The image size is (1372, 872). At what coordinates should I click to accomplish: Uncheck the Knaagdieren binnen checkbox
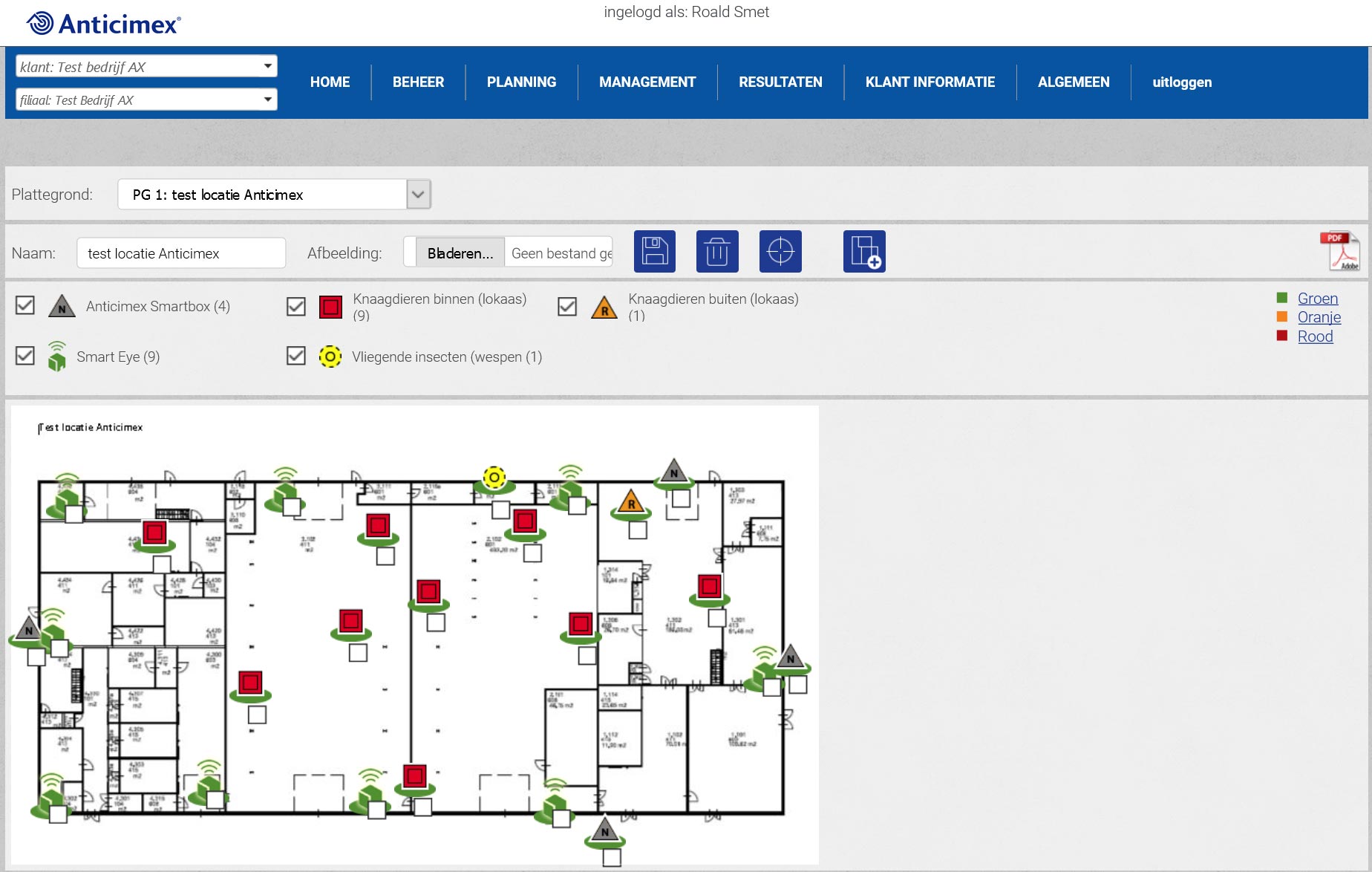[296, 306]
